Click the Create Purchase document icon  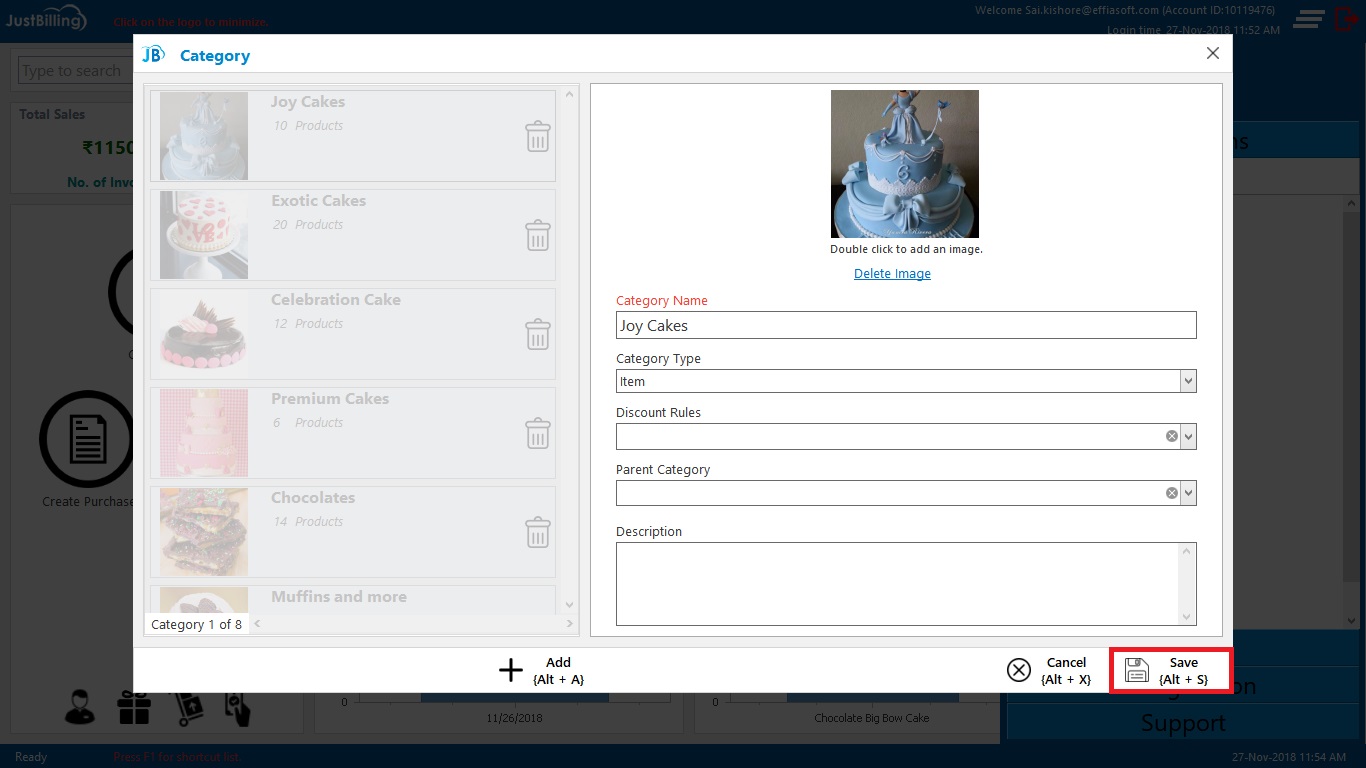(87, 440)
